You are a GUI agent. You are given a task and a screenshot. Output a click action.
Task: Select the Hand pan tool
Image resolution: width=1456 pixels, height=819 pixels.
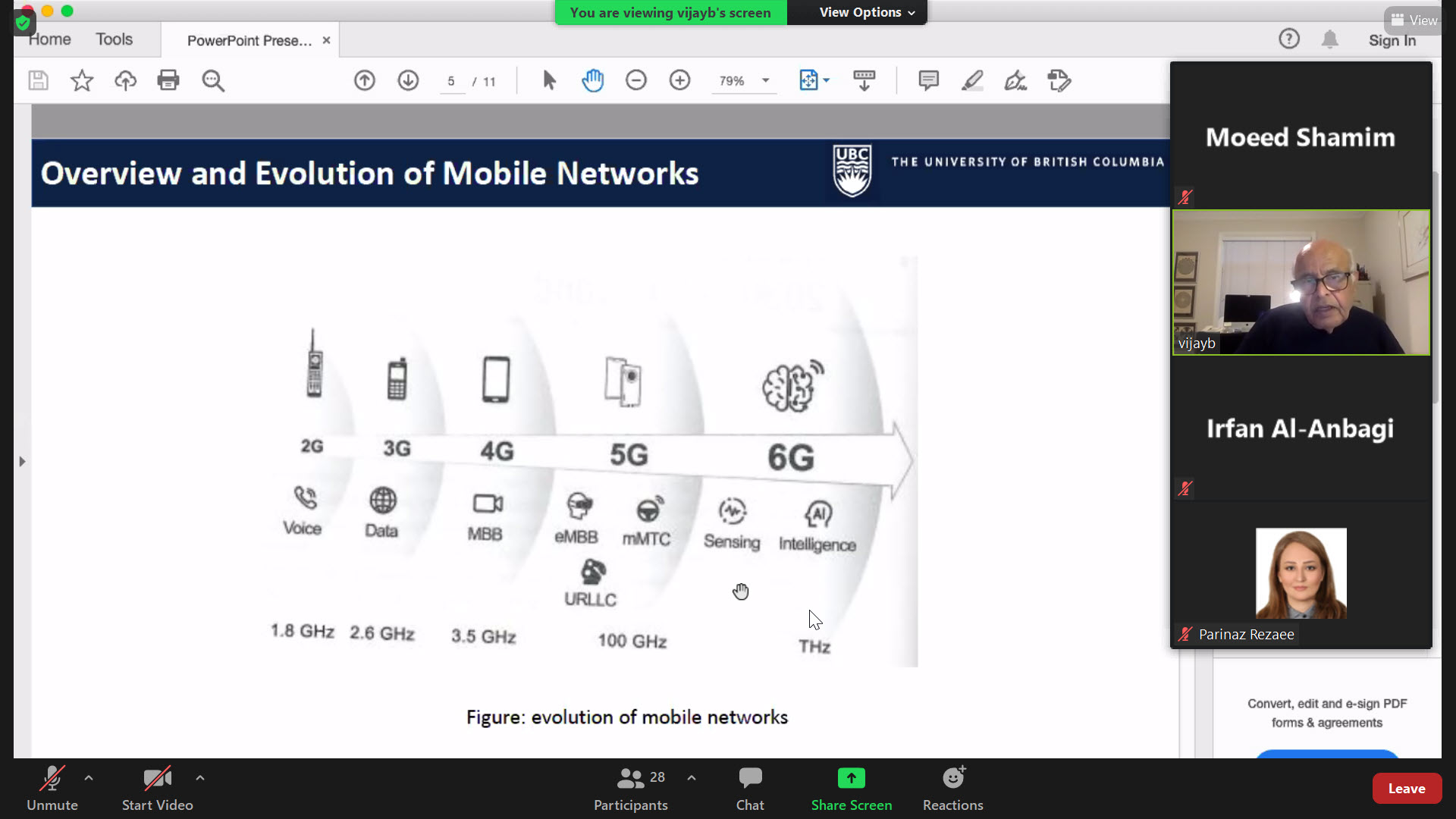(592, 80)
